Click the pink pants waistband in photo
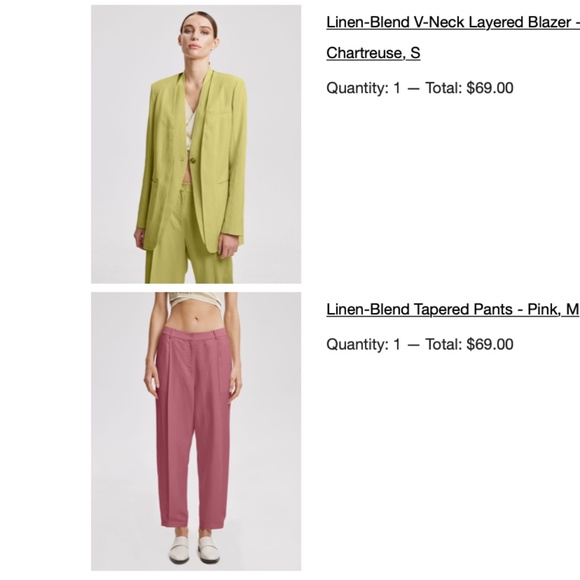 pyautogui.click(x=194, y=333)
